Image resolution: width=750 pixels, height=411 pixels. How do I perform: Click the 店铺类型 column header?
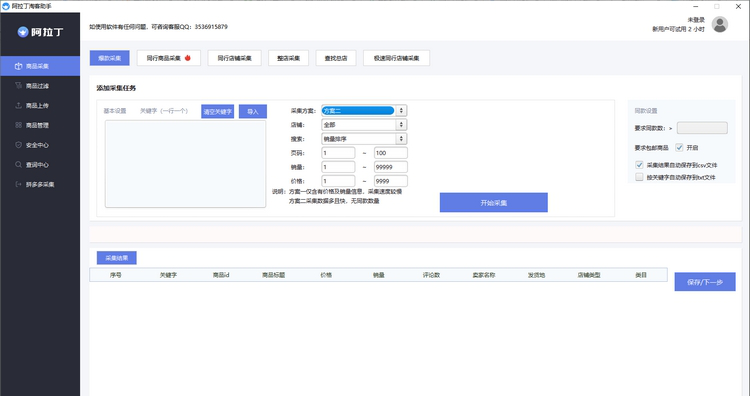pos(589,275)
